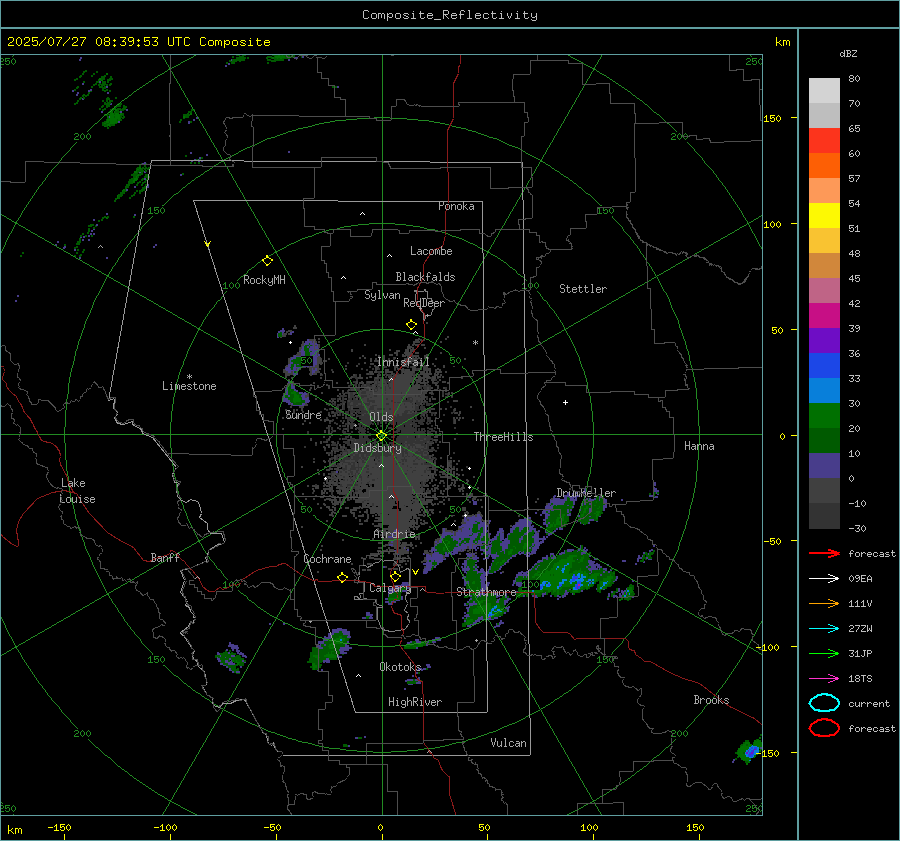Click the dBZ legend heading
The width and height of the screenshot is (900, 841).
point(848,54)
